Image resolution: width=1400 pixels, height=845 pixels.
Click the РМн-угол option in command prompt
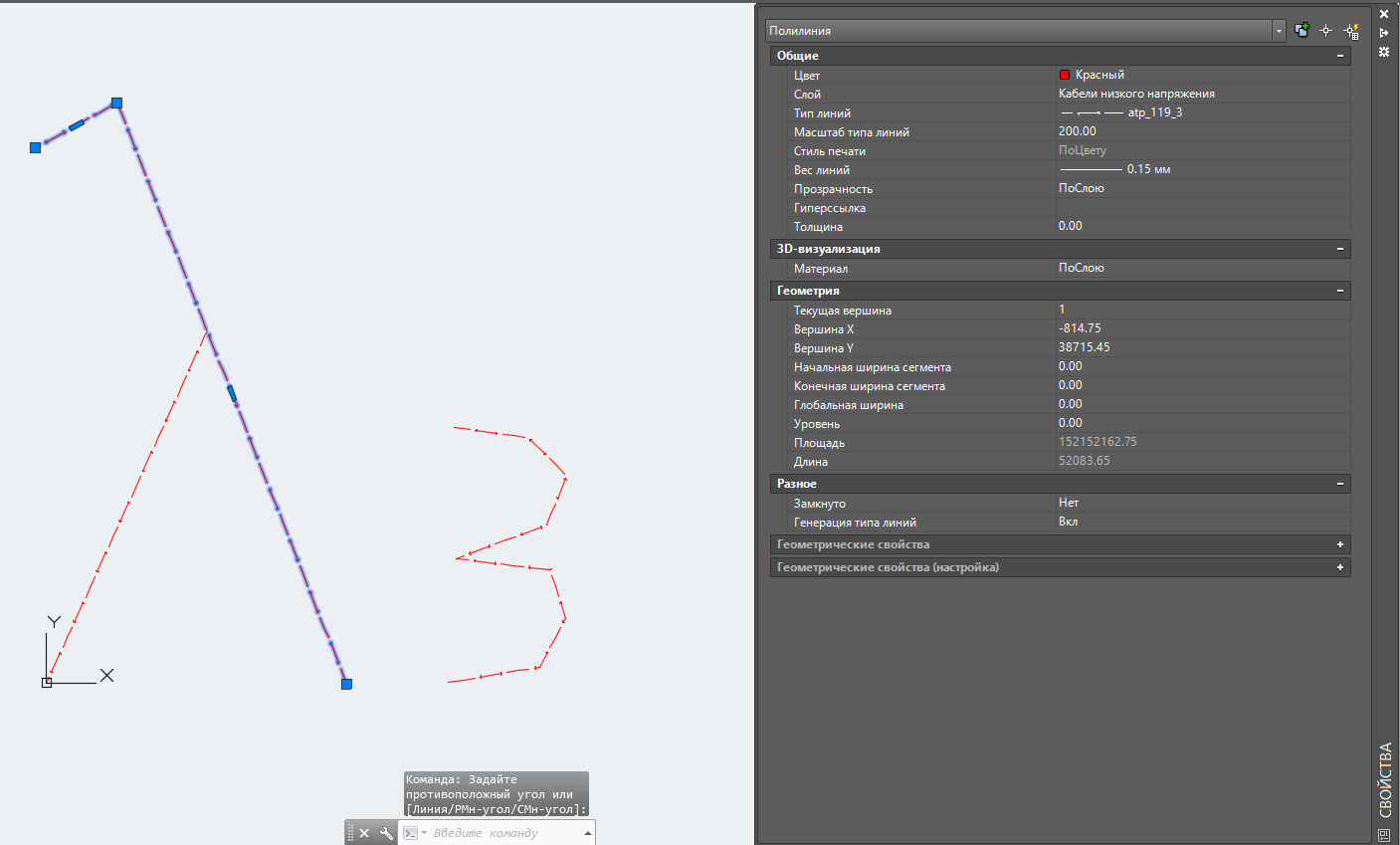(x=485, y=809)
